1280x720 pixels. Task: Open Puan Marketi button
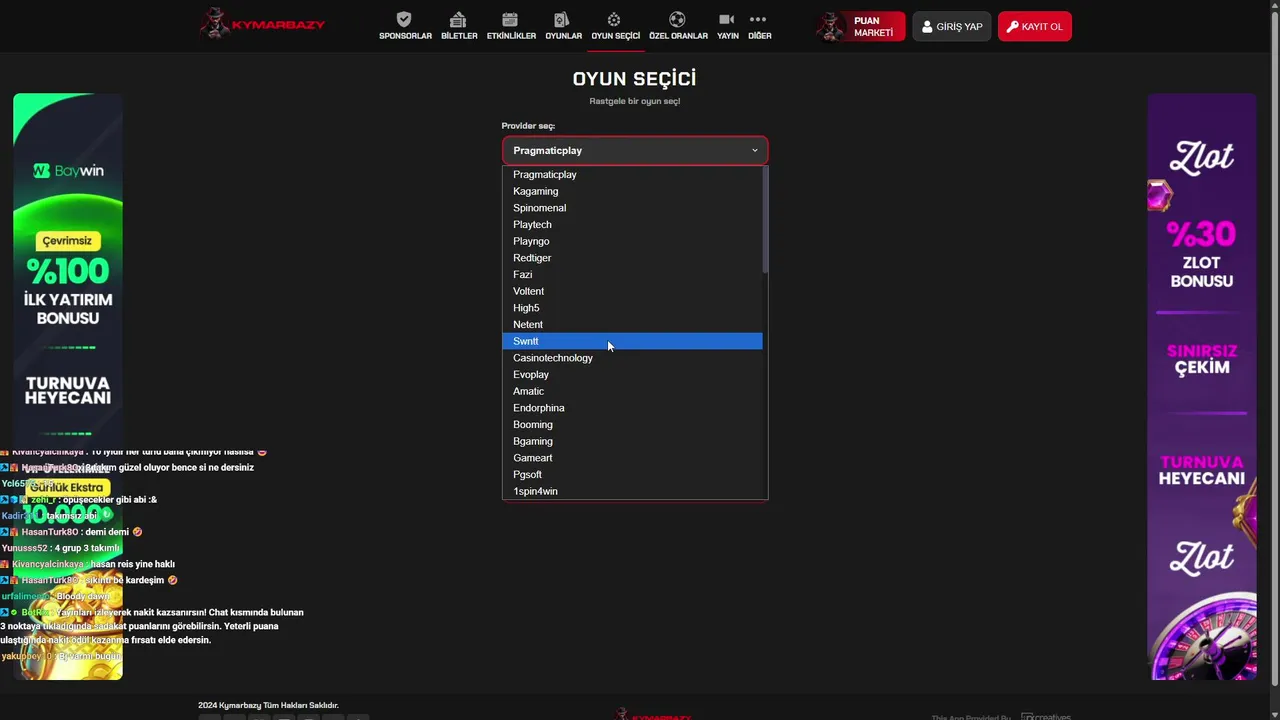[x=860, y=26]
